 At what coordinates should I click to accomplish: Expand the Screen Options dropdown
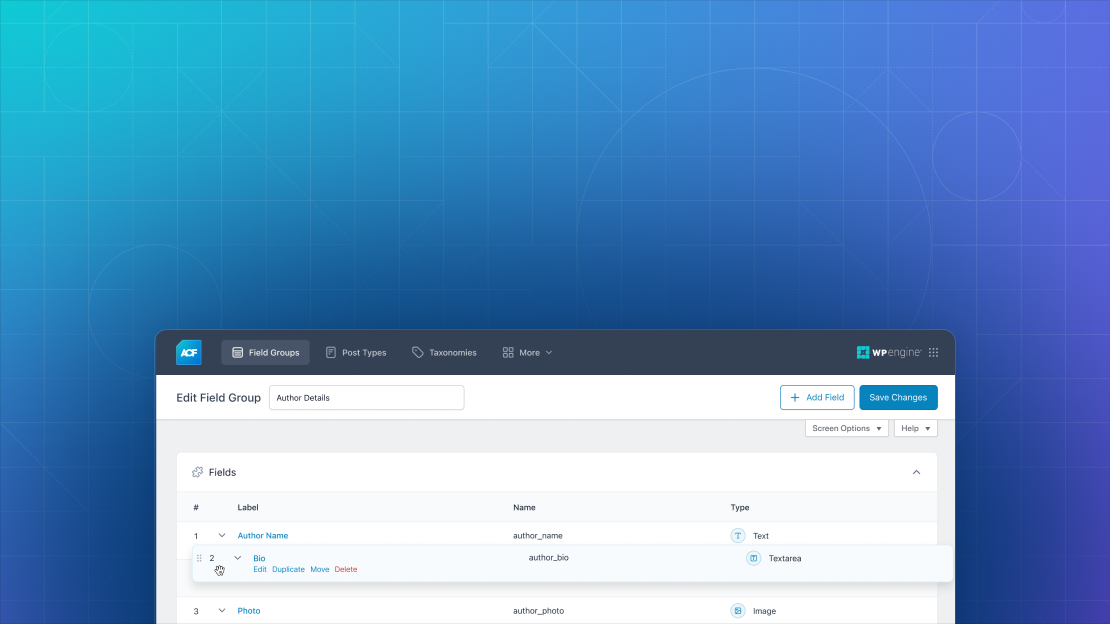coord(846,428)
